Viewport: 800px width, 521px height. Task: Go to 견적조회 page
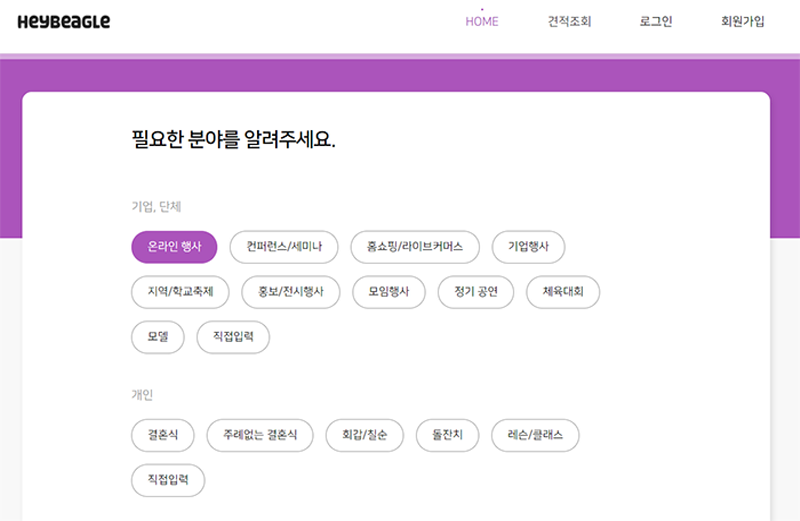coord(569,22)
